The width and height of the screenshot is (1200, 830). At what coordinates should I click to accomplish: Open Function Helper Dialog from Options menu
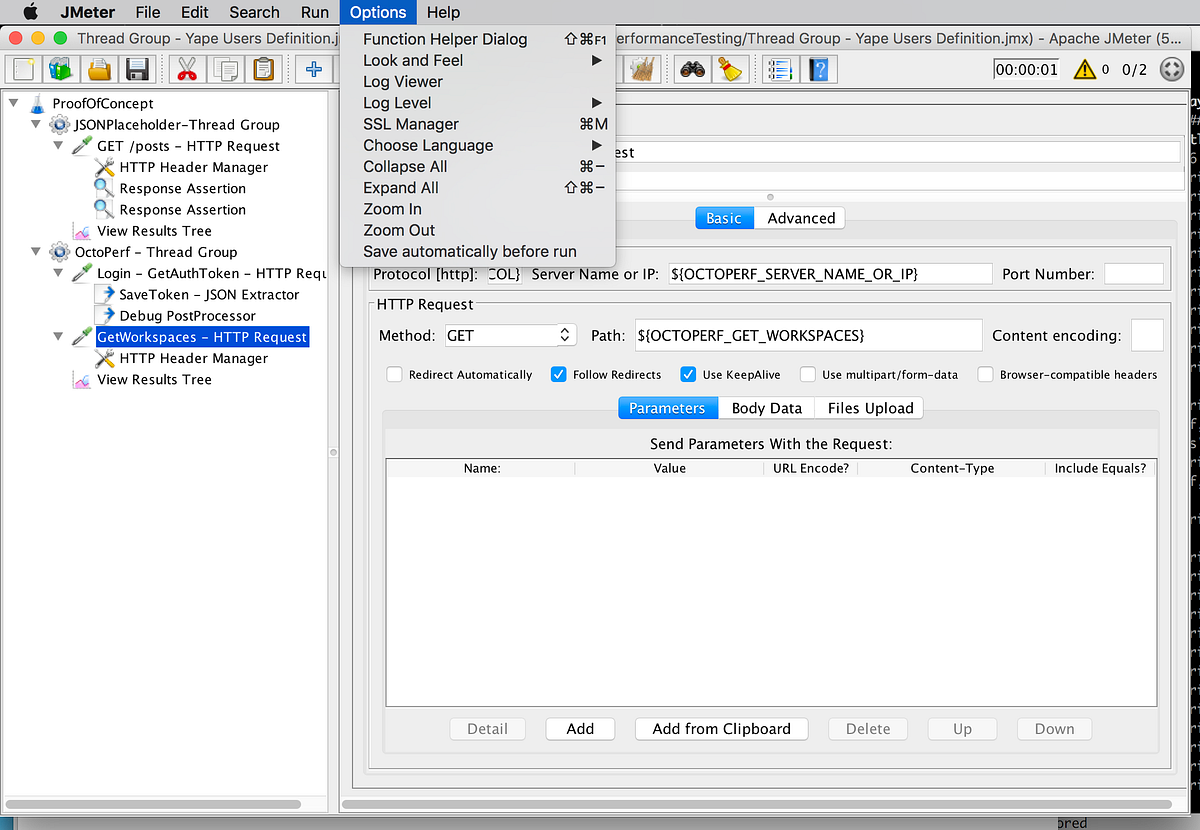click(446, 39)
